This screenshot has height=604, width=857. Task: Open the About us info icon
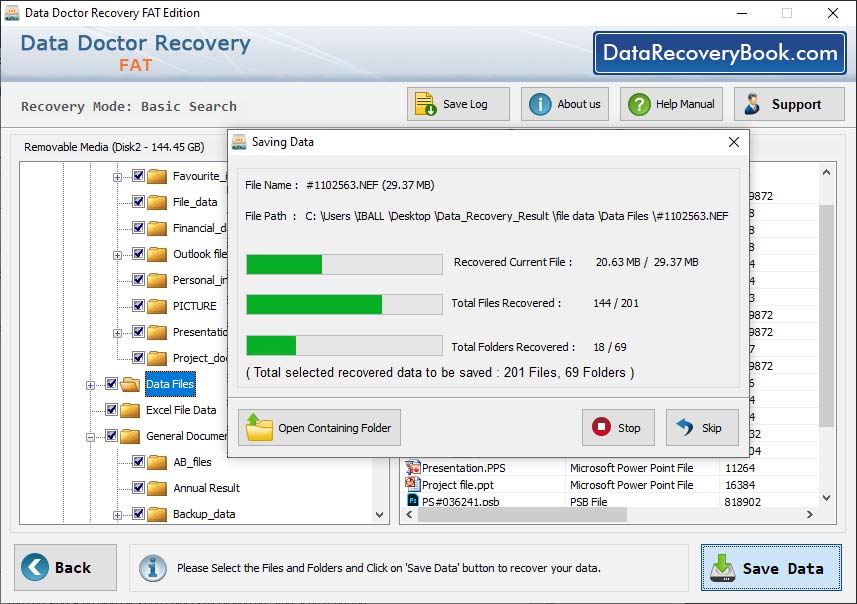coord(539,103)
